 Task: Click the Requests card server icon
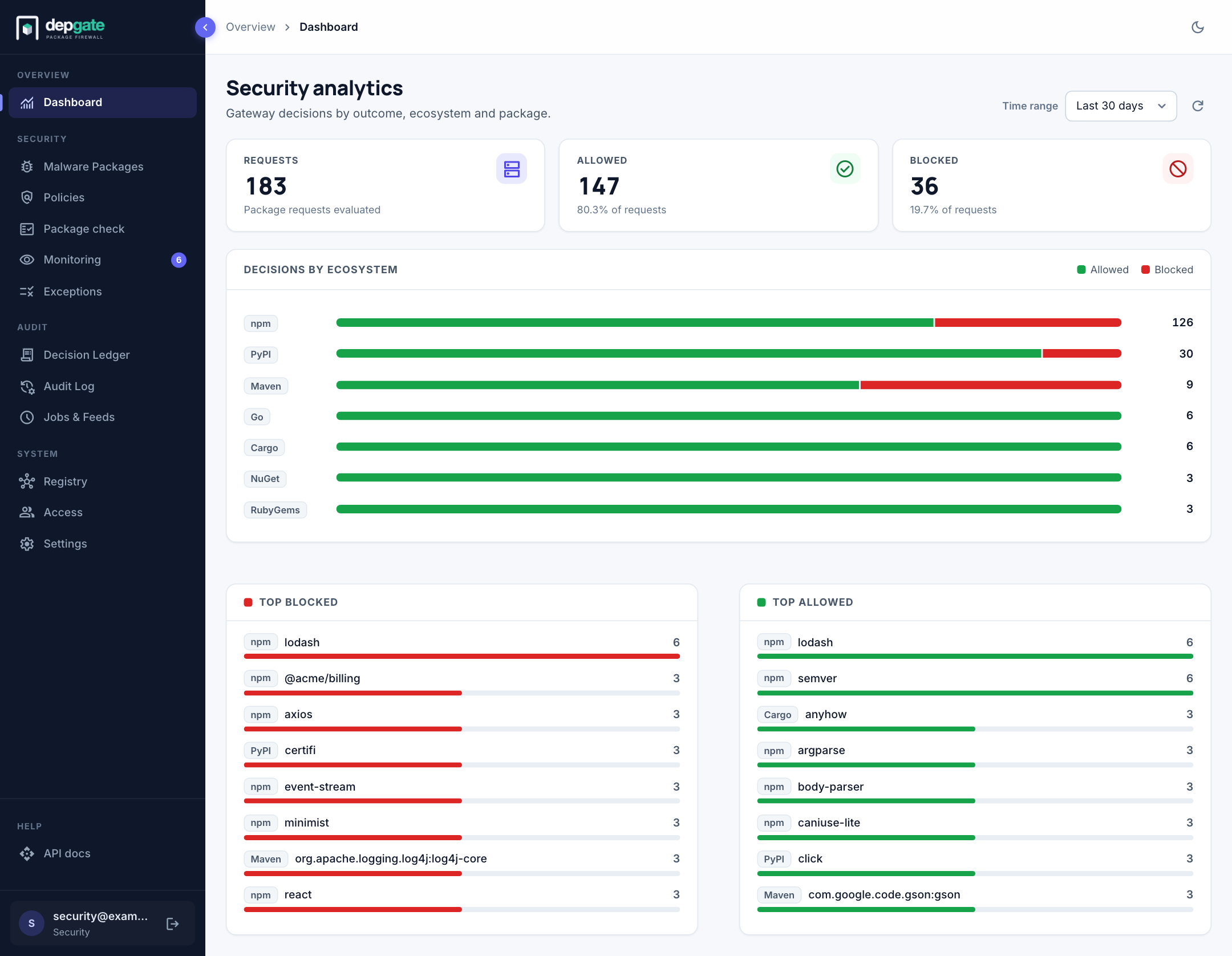click(x=512, y=169)
